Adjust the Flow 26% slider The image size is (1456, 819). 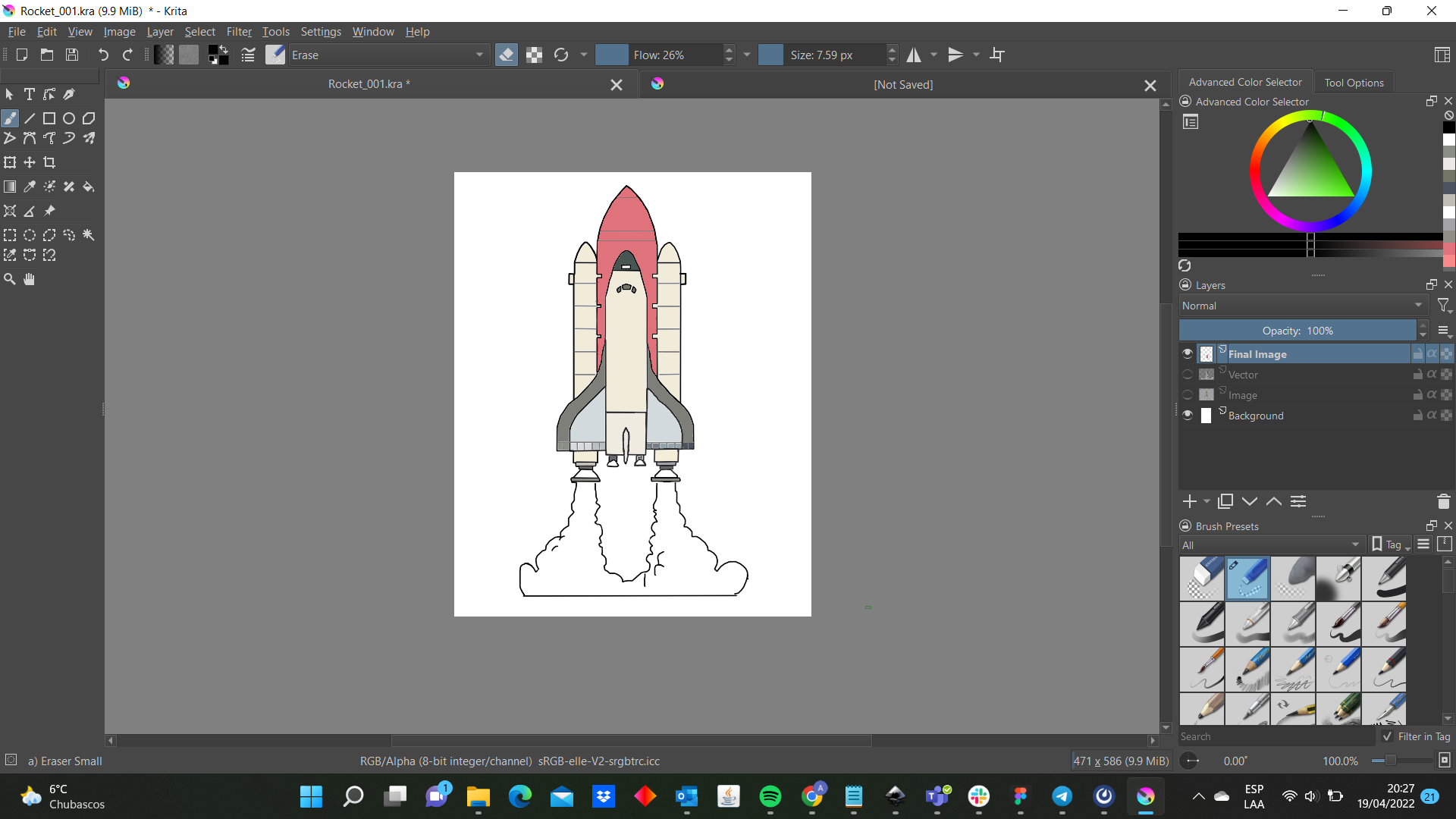(658, 55)
